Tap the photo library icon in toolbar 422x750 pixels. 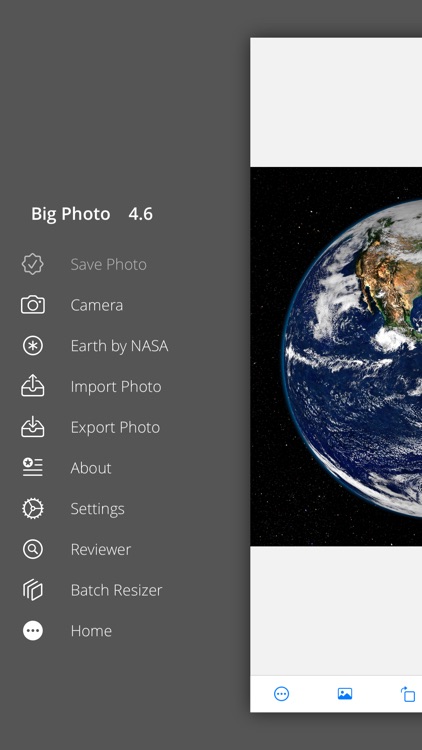(x=345, y=694)
